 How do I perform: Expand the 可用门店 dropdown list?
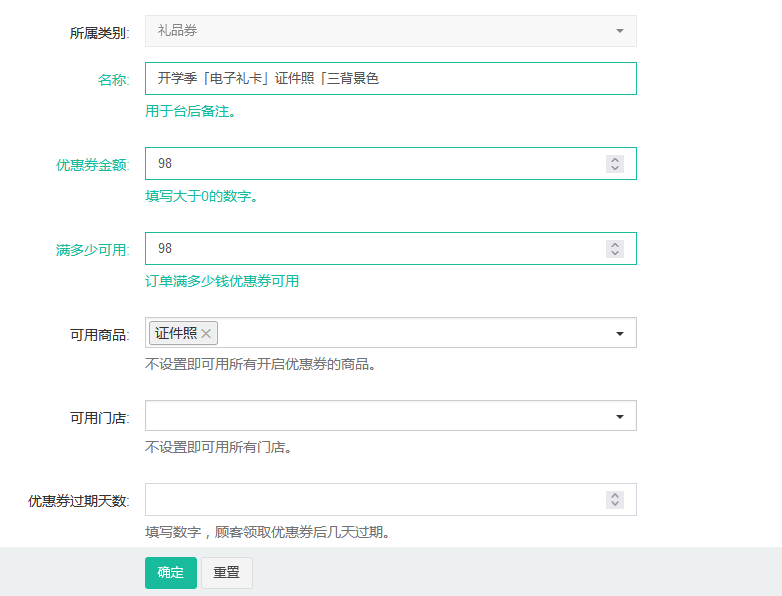tap(619, 416)
